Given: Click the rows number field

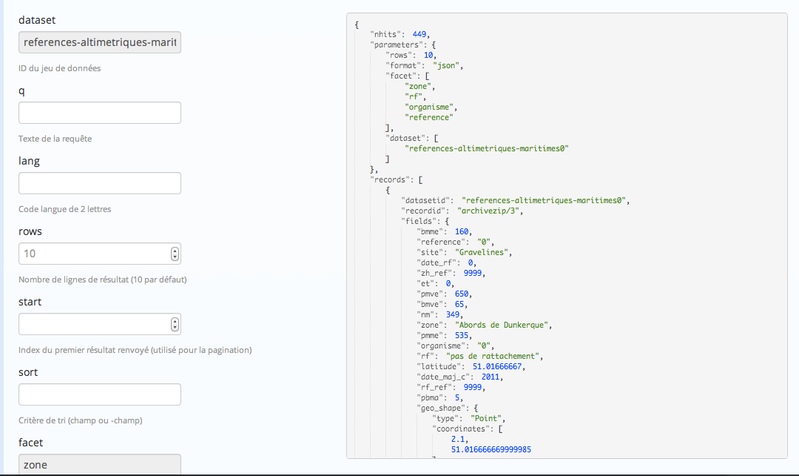Looking at the screenshot, I should click(x=99, y=253).
